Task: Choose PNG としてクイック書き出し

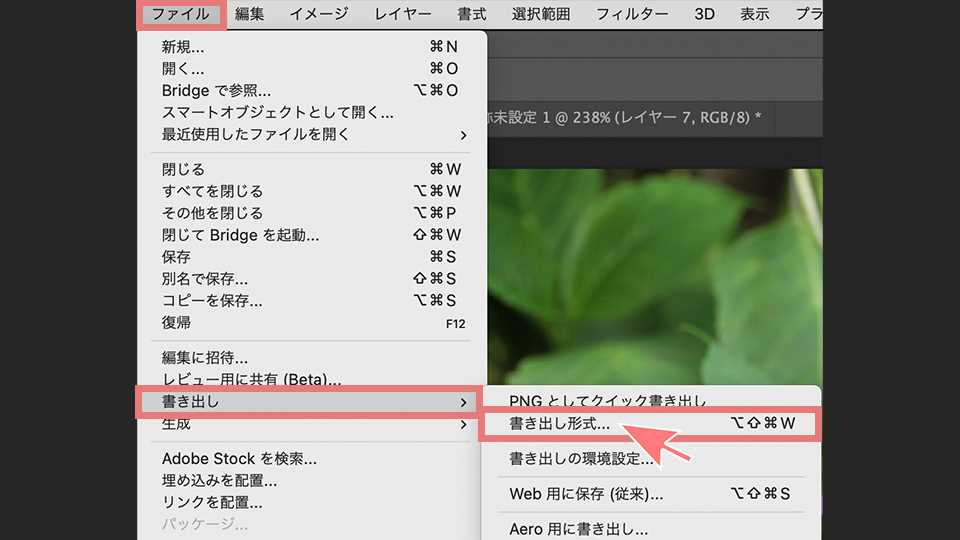Action: click(x=651, y=400)
